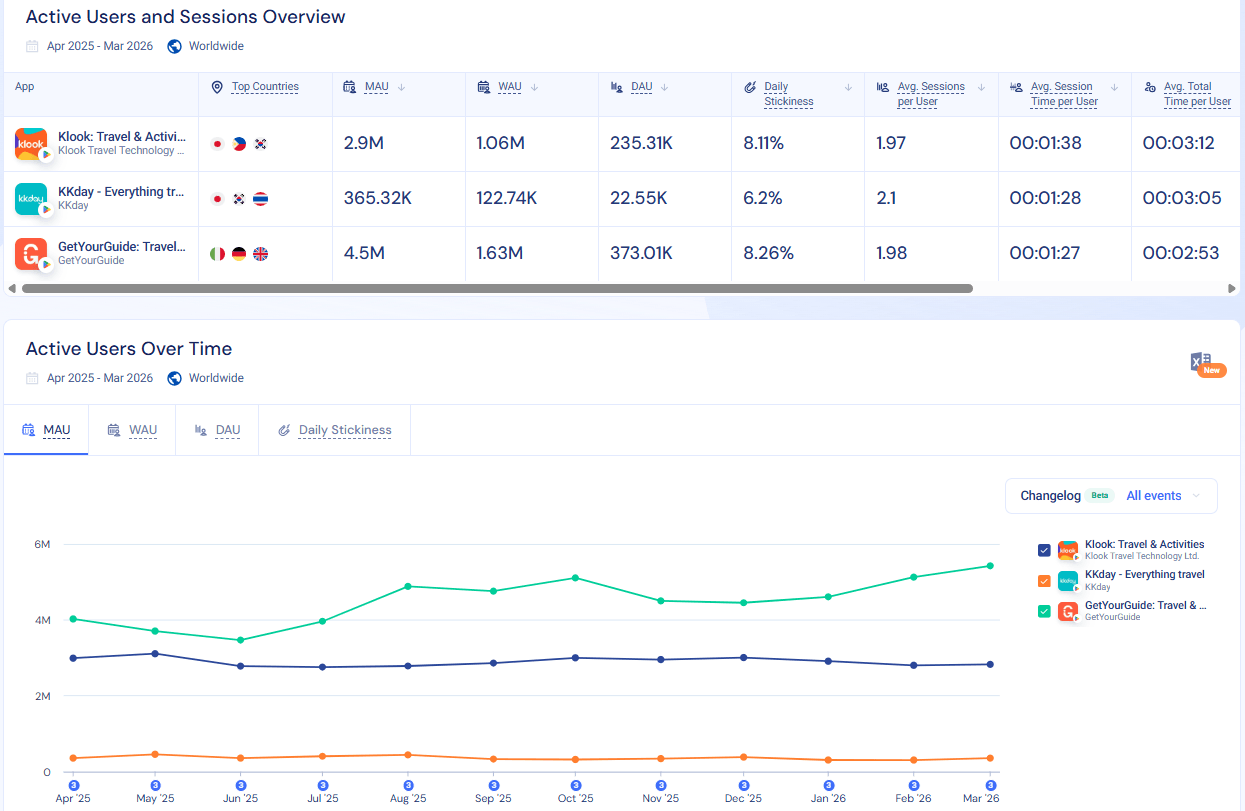
Task: Switch to the MAU chart tab
Action: (x=46, y=430)
